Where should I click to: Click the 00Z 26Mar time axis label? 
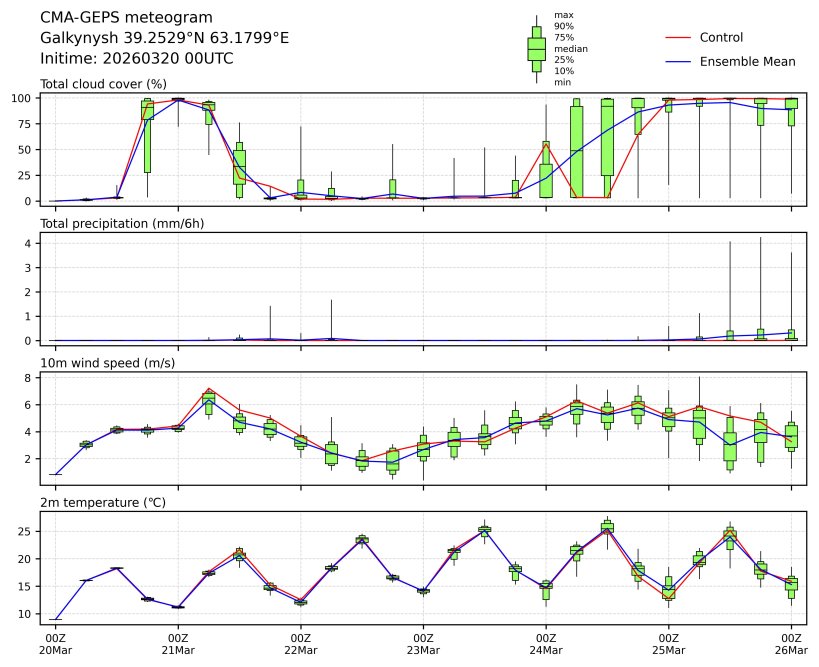coord(792,643)
